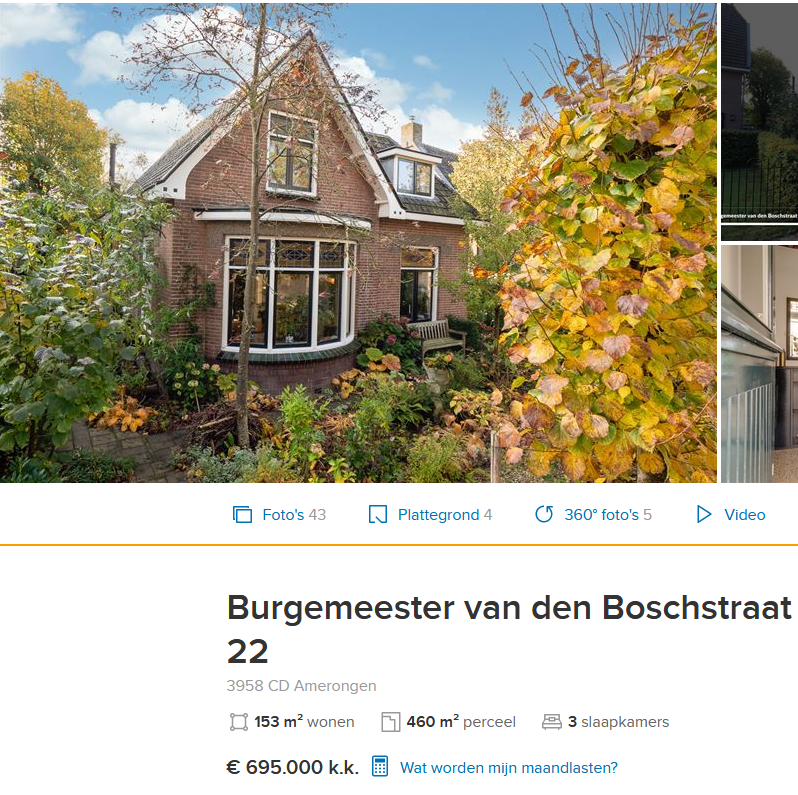Image resolution: width=798 pixels, height=795 pixels.
Task: Click the living area size icon
Action: 239,722
